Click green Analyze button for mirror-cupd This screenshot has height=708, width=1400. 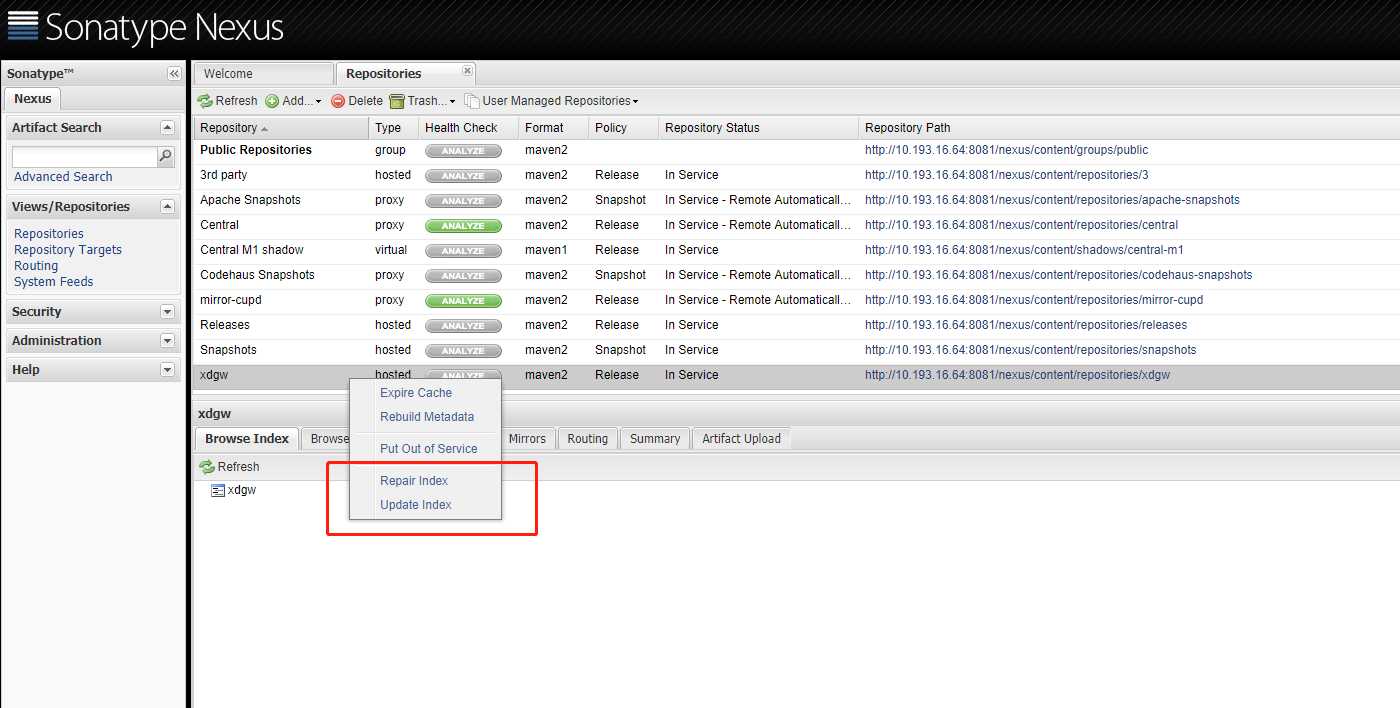point(463,301)
